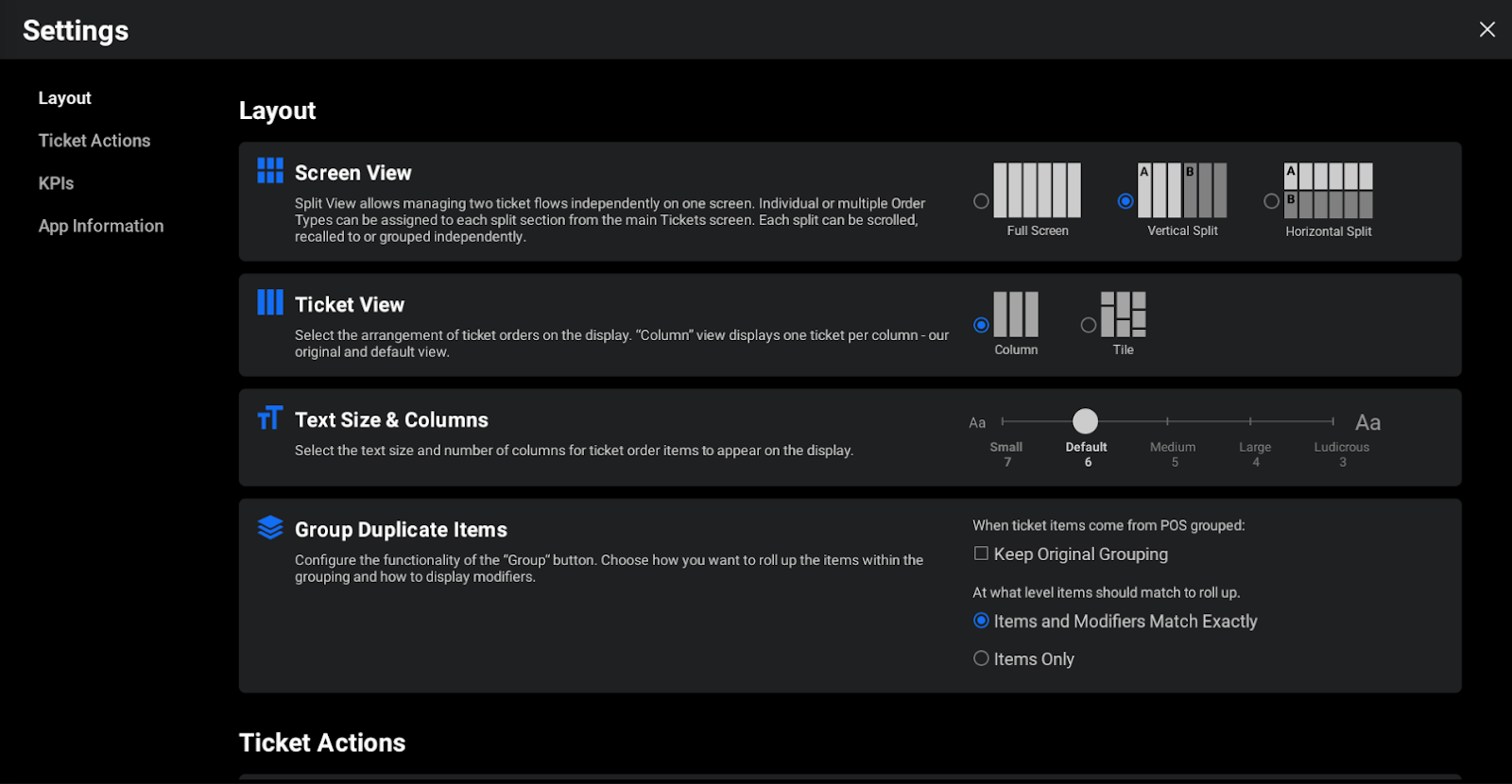The height and width of the screenshot is (784, 1512).
Task: Pick the Horizontal Split layout icon
Action: [x=1328, y=190]
